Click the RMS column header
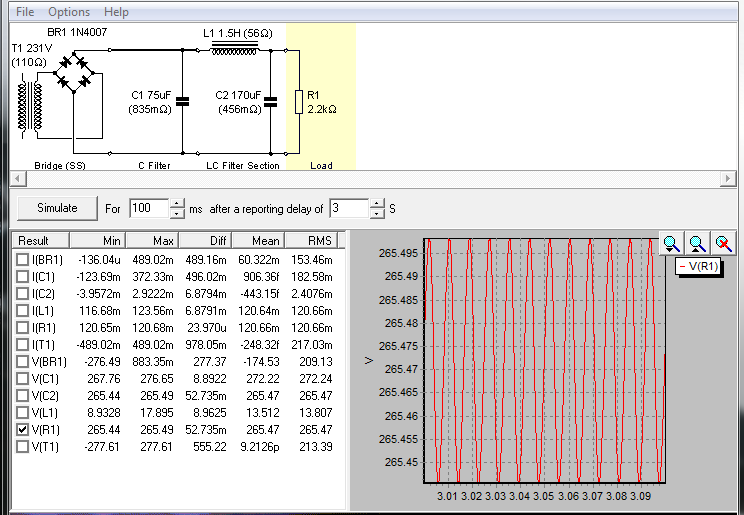 point(312,241)
